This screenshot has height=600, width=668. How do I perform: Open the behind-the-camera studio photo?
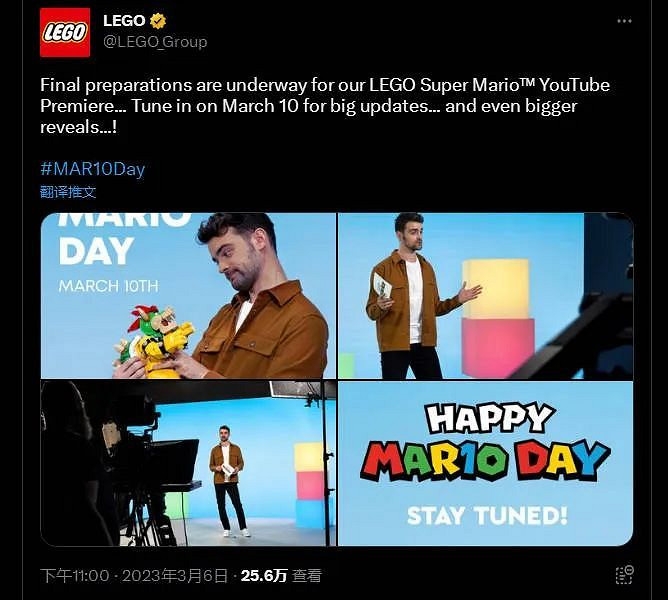[188, 464]
